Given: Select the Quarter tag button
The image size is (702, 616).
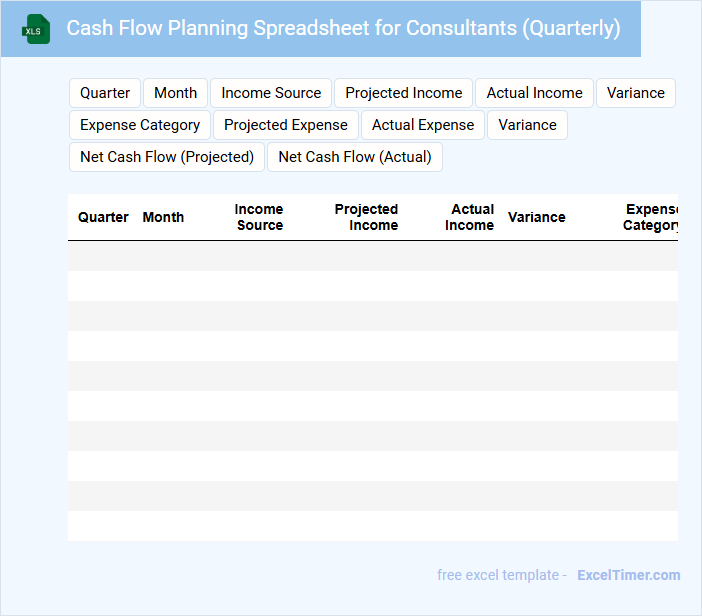Looking at the screenshot, I should [x=105, y=93].
